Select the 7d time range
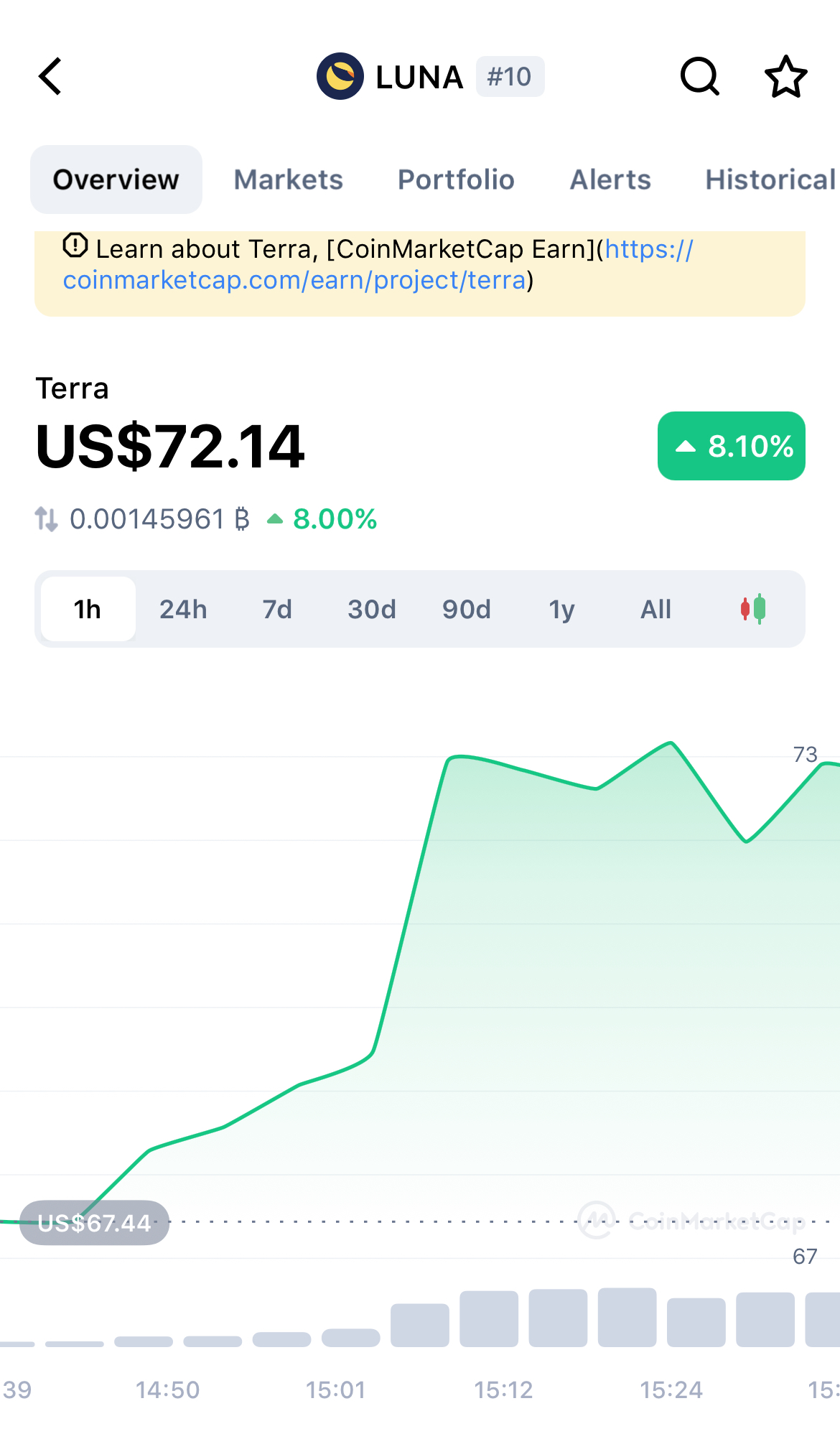This screenshot has width=840, height=1434. coord(277,609)
